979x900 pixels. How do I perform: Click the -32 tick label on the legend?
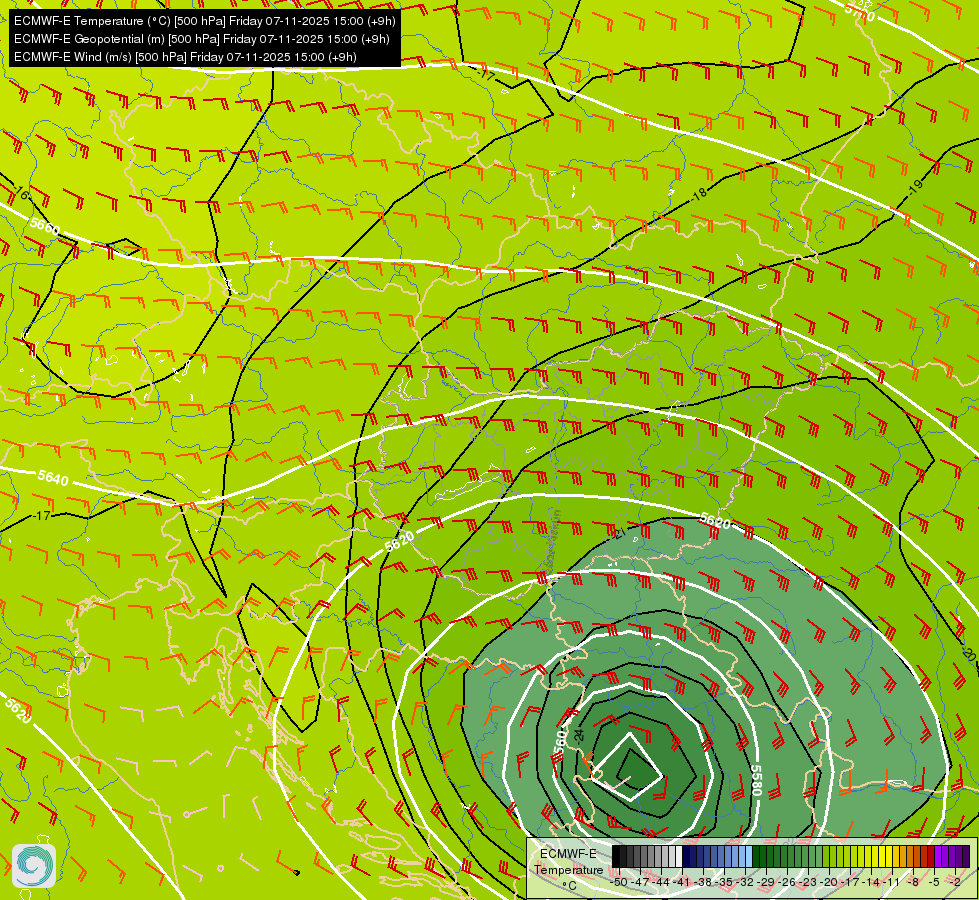(x=745, y=882)
